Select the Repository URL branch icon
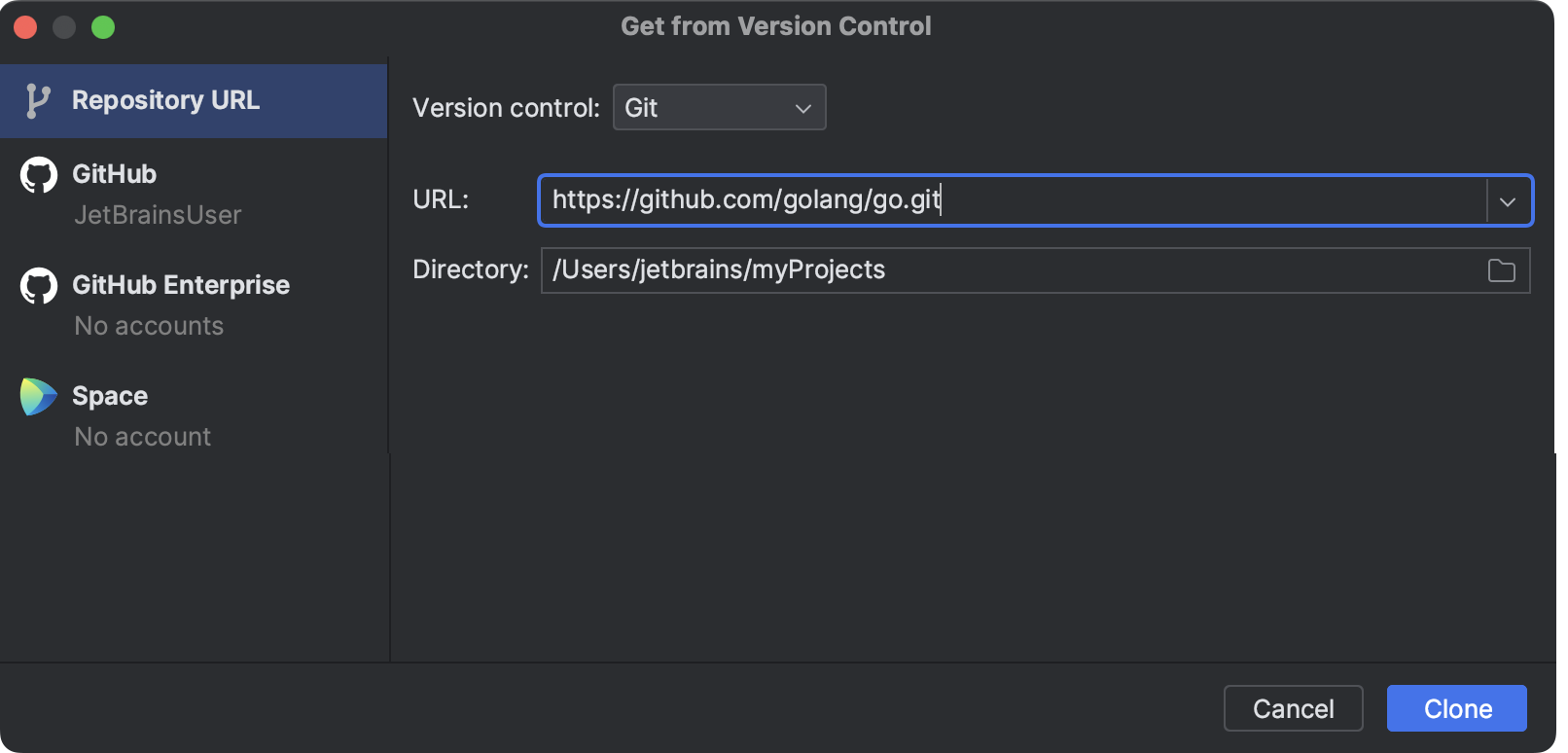The image size is (1568, 753). [x=36, y=99]
